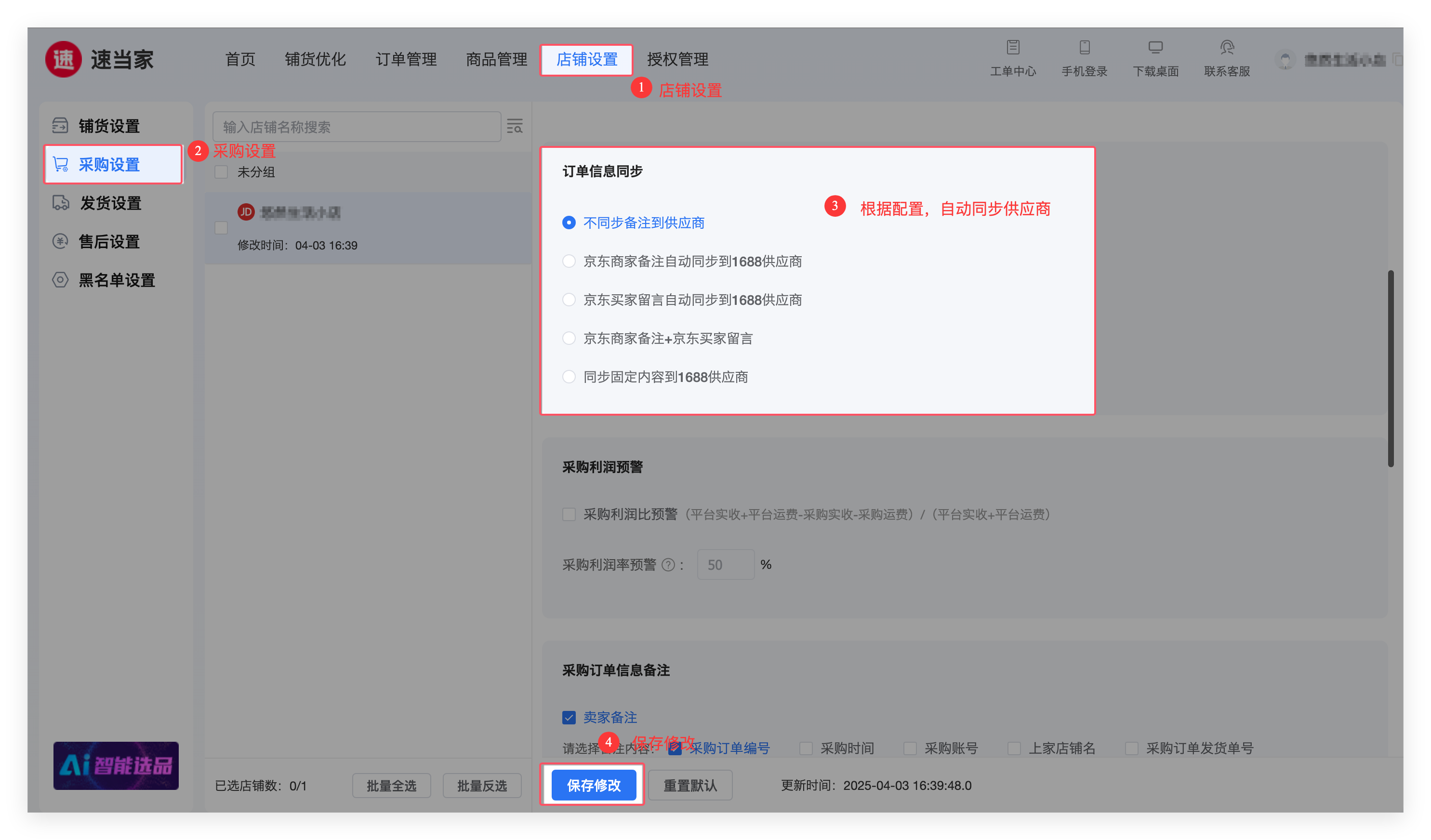
Task: Click the 批量全选 button
Action: pos(391,786)
